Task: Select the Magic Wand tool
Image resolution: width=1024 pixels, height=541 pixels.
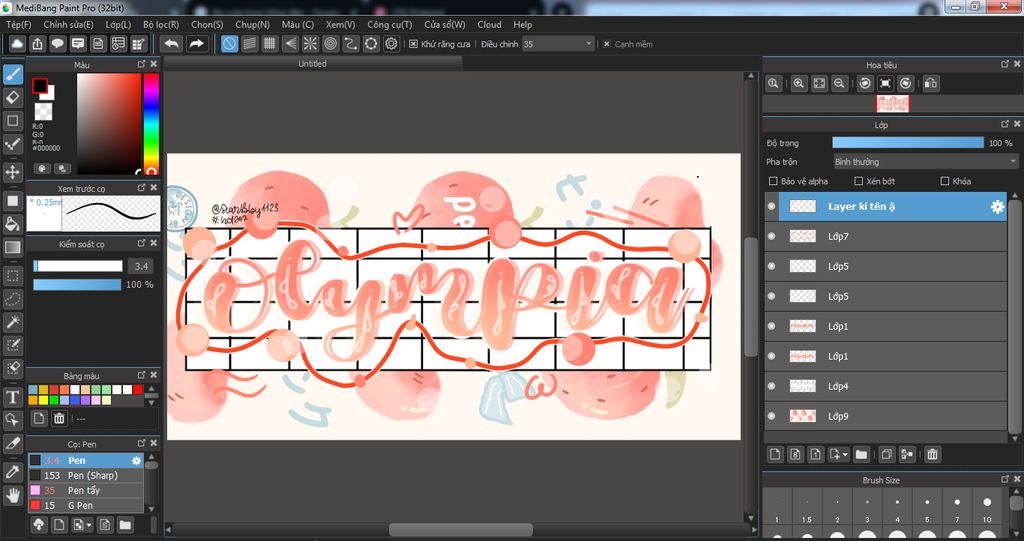Action: coord(12,322)
